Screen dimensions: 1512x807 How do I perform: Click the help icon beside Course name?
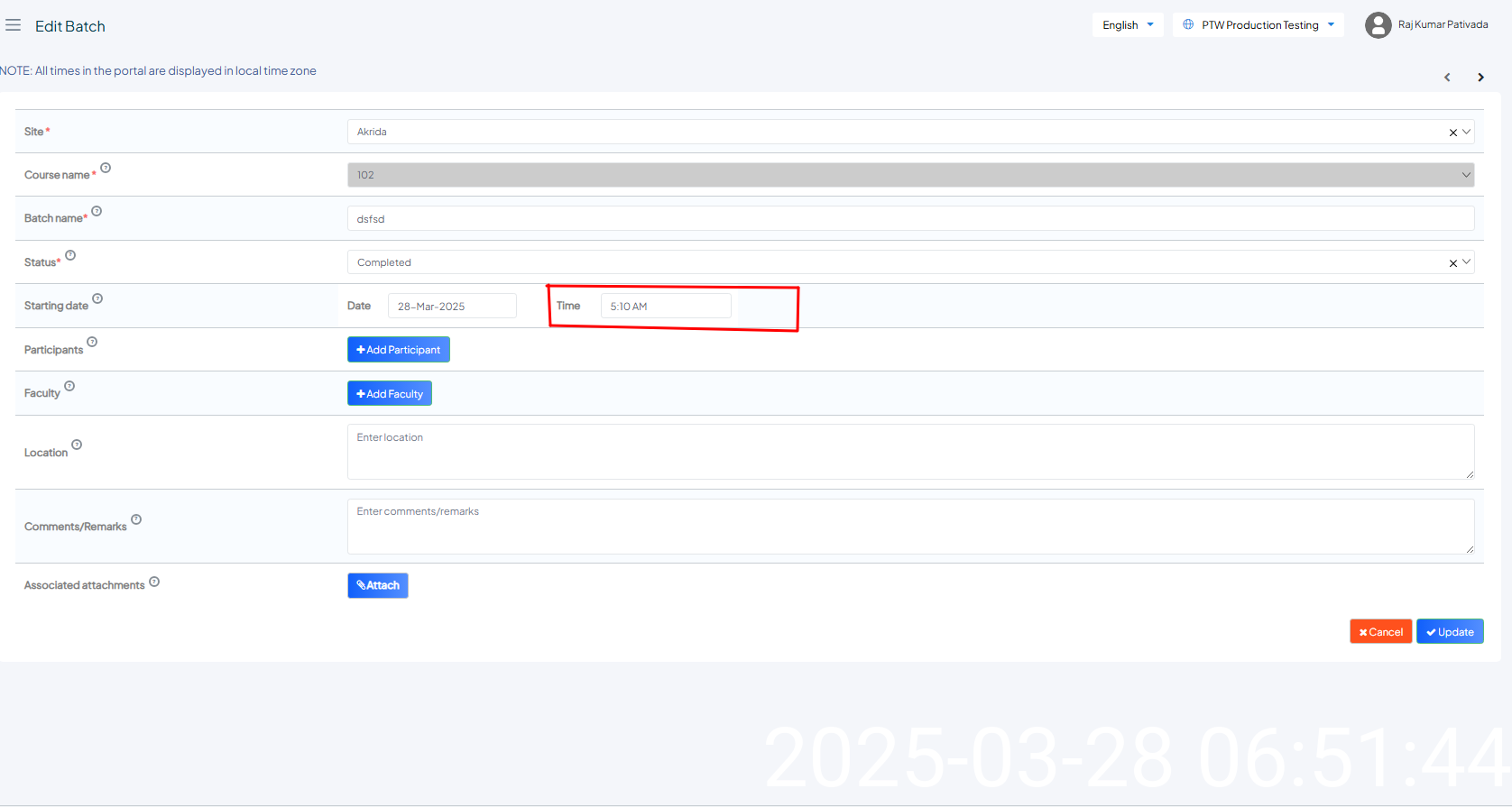[x=106, y=168]
